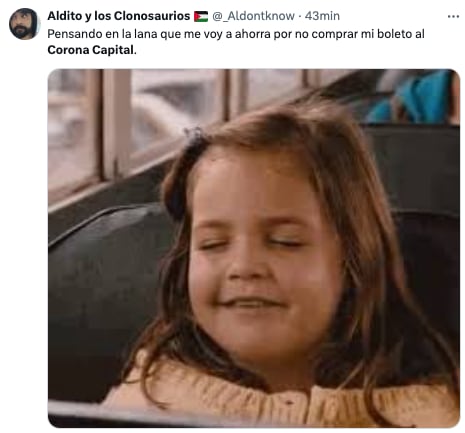Click the bearded man profile avatar
Screen dimensions: 465x433
coord(24,24)
